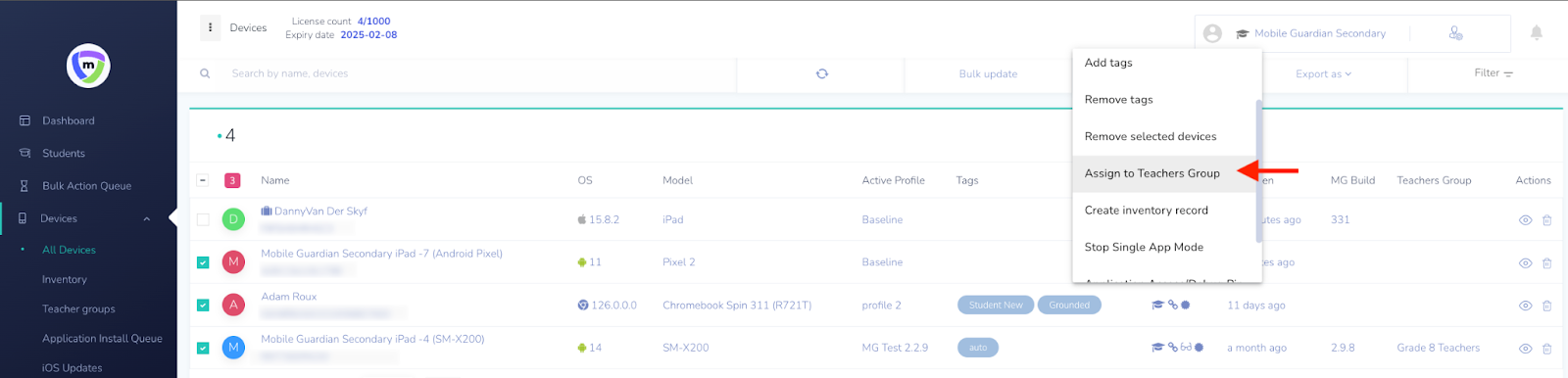
Task: Check the DannyVan Der Skyf row checkbox
Action: pyautogui.click(x=203, y=219)
